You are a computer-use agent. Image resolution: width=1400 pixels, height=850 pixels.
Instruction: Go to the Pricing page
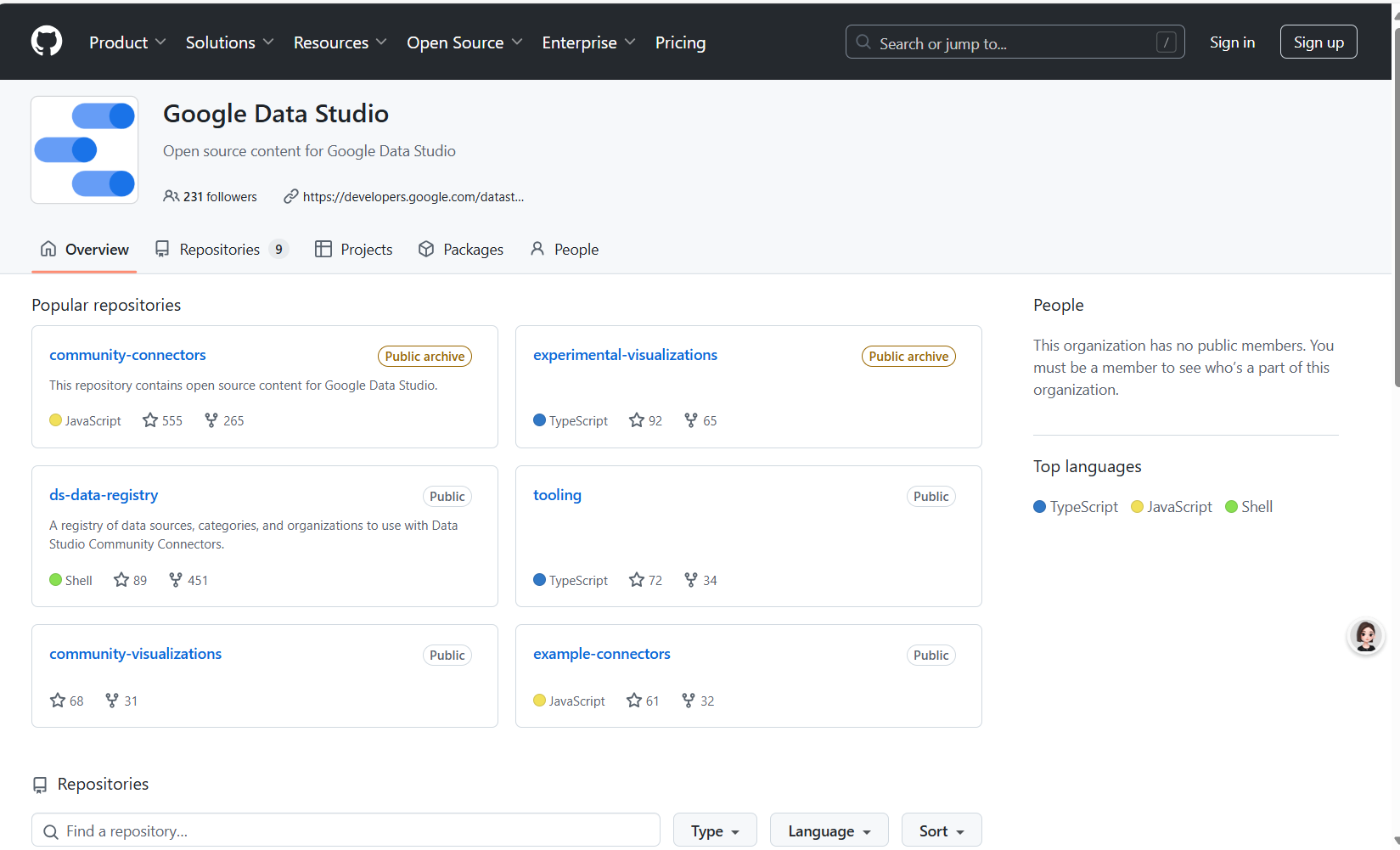click(x=680, y=42)
